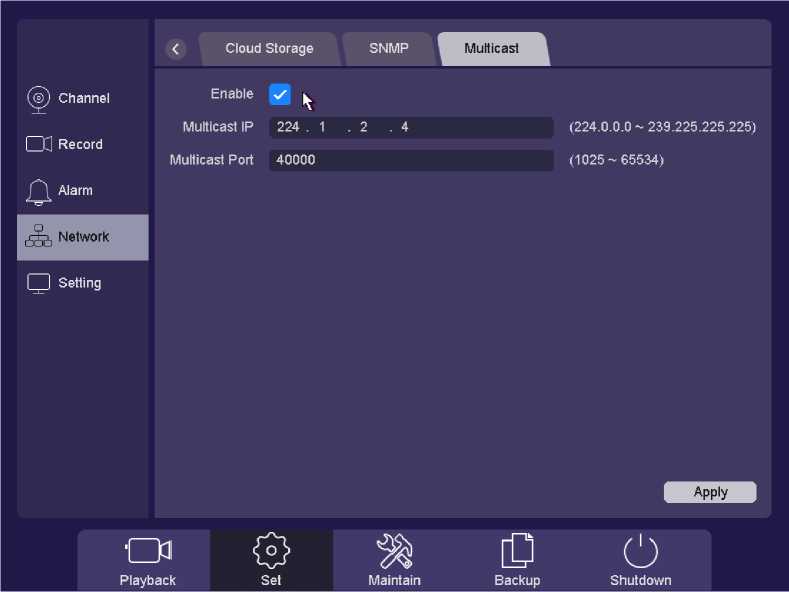Screen dimensions: 789x592
Task: Select the Record camcorder icon
Action: (39, 145)
